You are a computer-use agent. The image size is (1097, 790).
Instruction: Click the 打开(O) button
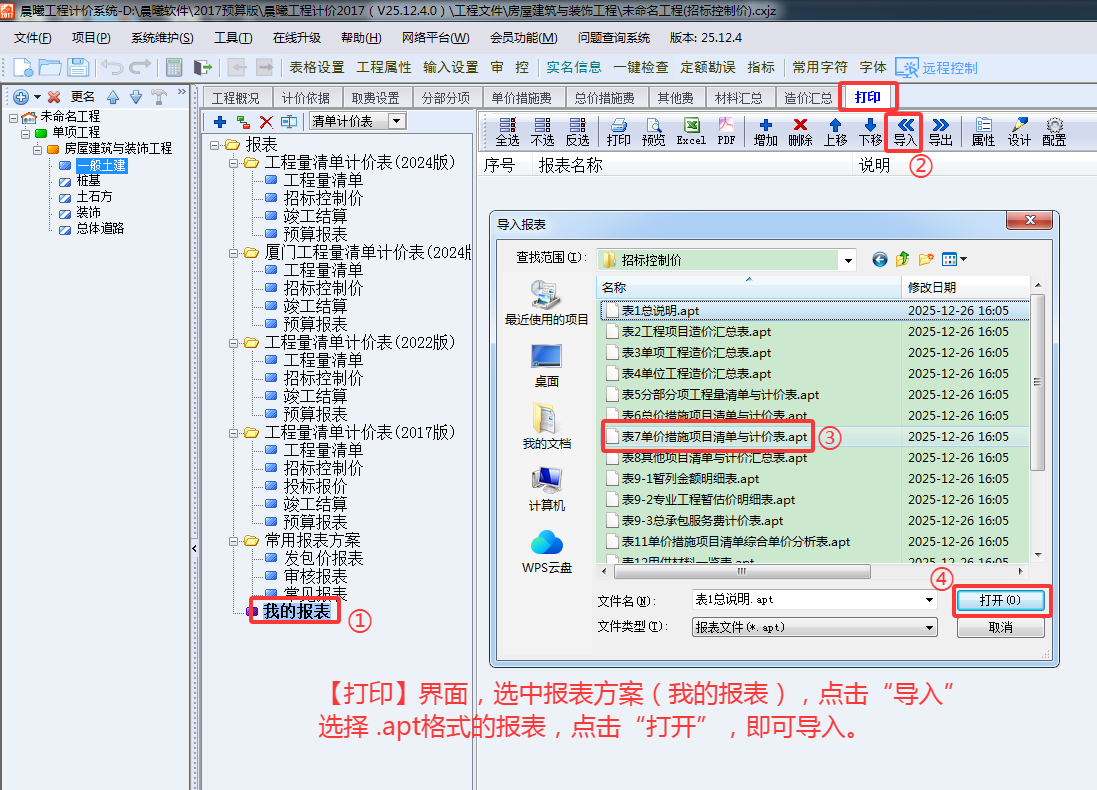tap(1000, 600)
